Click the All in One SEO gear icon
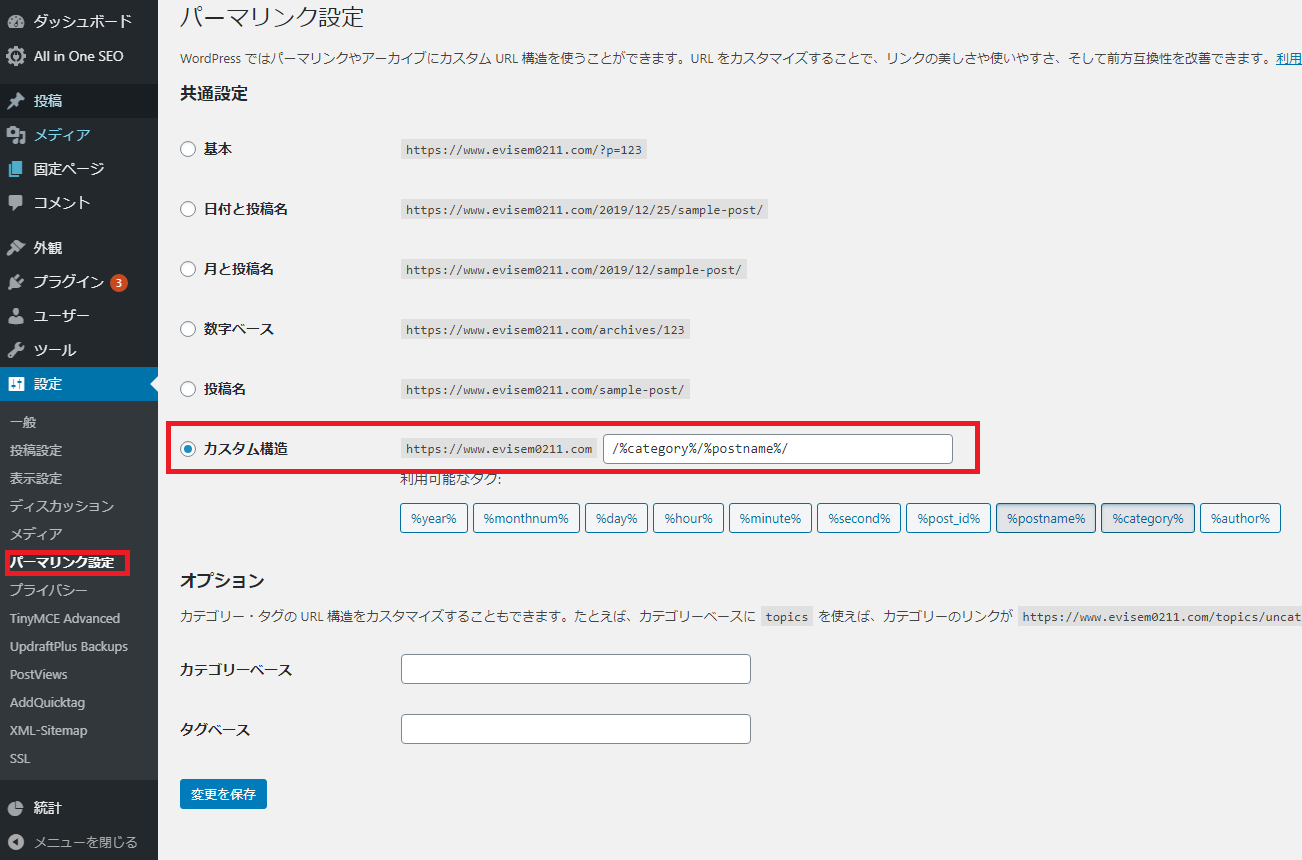 16,56
